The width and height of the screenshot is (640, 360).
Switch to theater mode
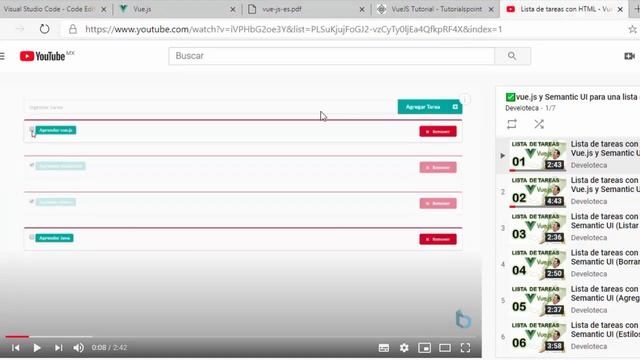click(445, 348)
